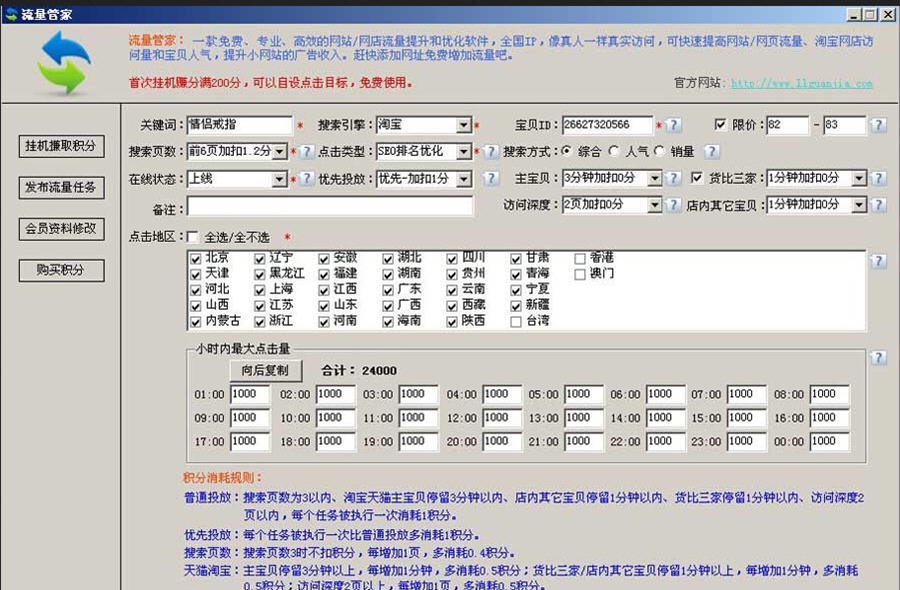900x590 pixels.
Task: Click the help icon beside the 宝贝ID field
Action: pyautogui.click(x=674, y=126)
